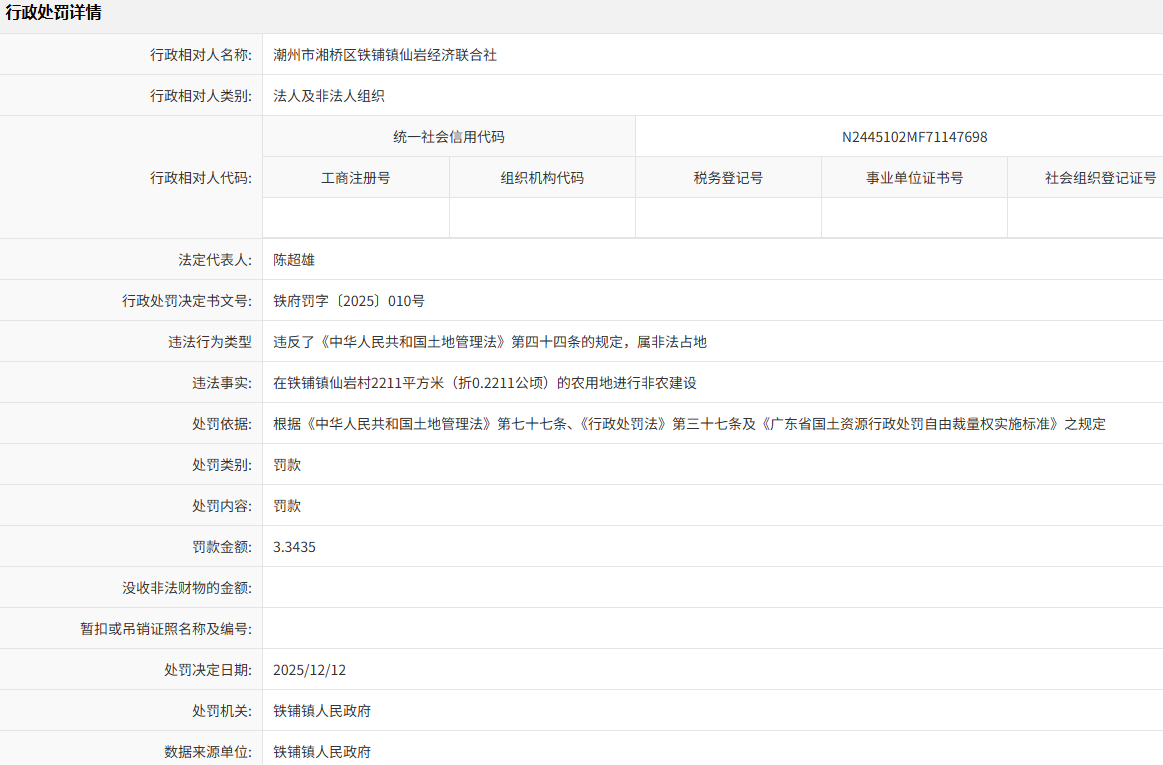Click the penalty decision date 2025/12/12
The height and width of the screenshot is (765, 1163).
click(x=309, y=670)
